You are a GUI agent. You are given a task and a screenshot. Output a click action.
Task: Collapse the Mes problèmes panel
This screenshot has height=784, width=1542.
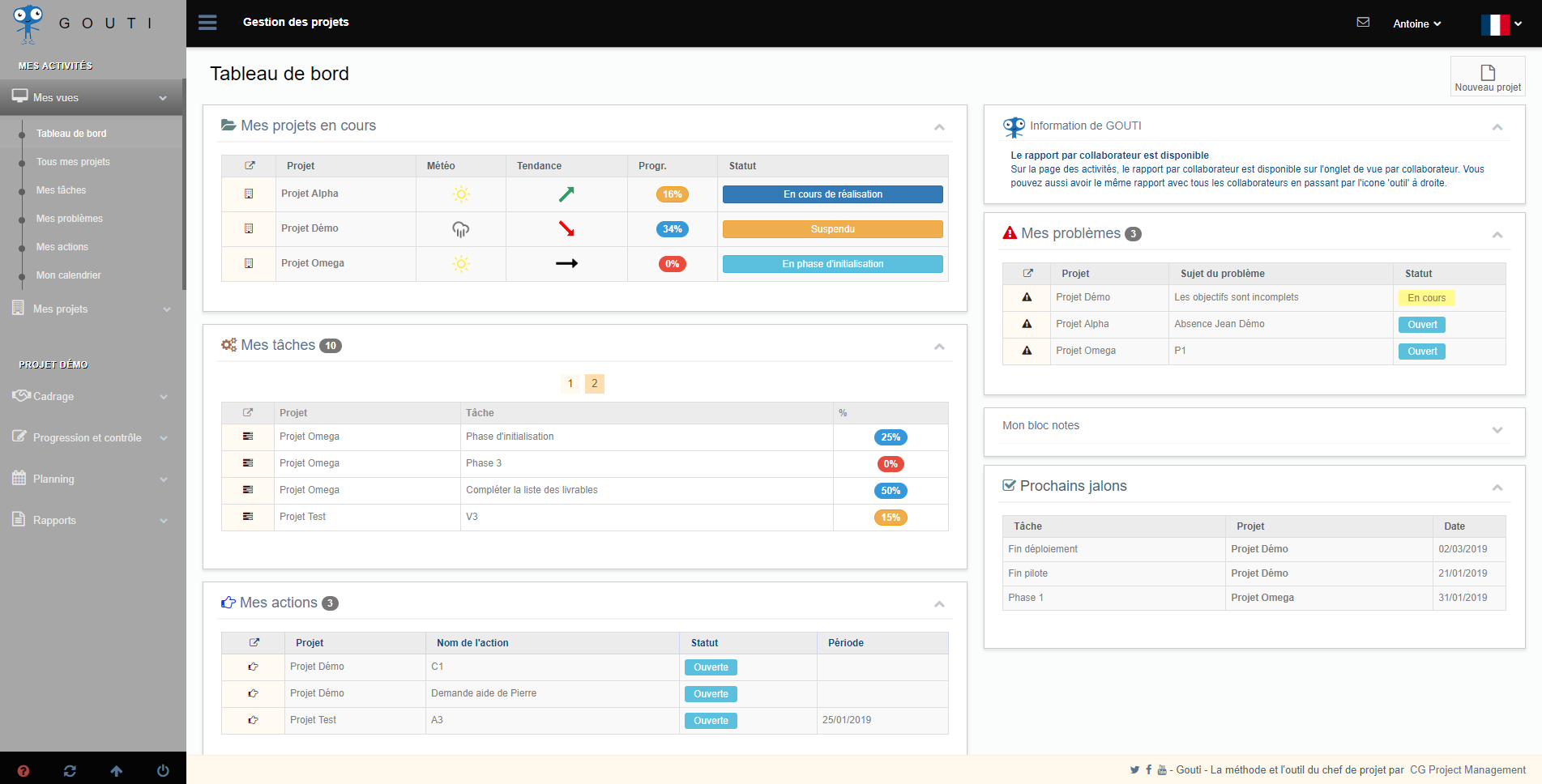click(1497, 235)
